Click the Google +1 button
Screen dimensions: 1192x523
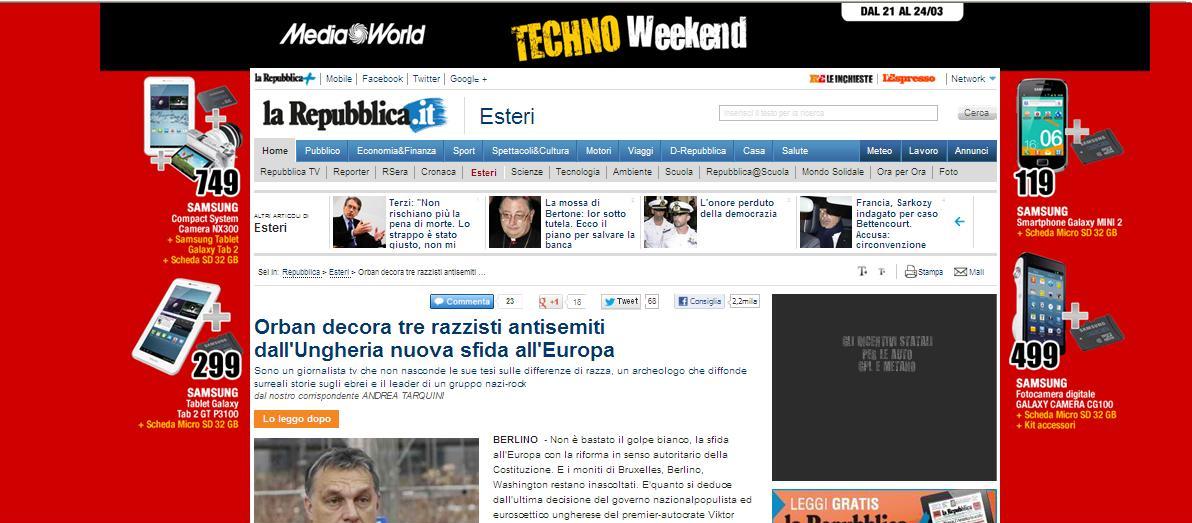click(550, 302)
